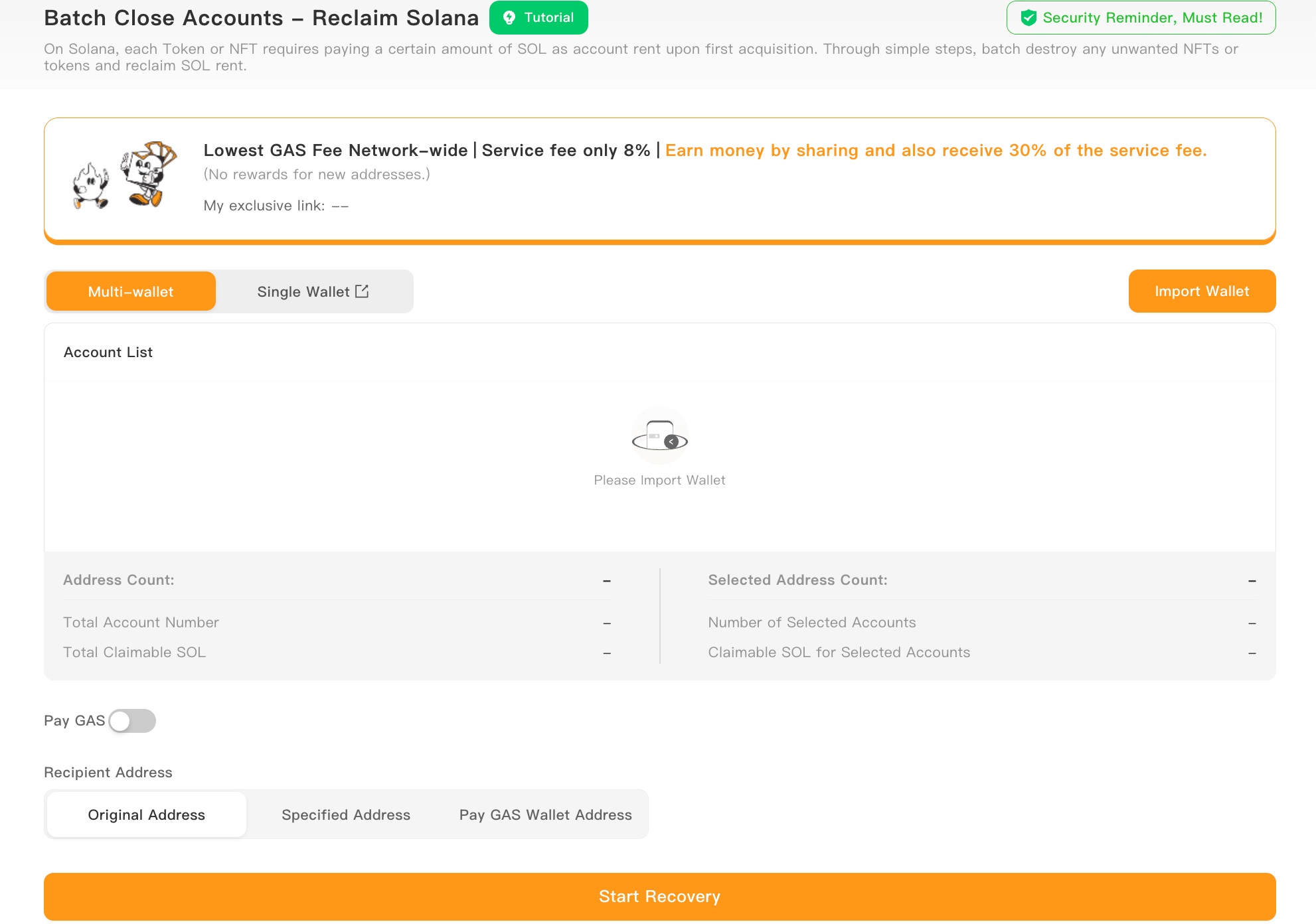Viewport: 1316px width, 924px height.
Task: Click the external link icon beside Single Wallet
Action: (362, 291)
